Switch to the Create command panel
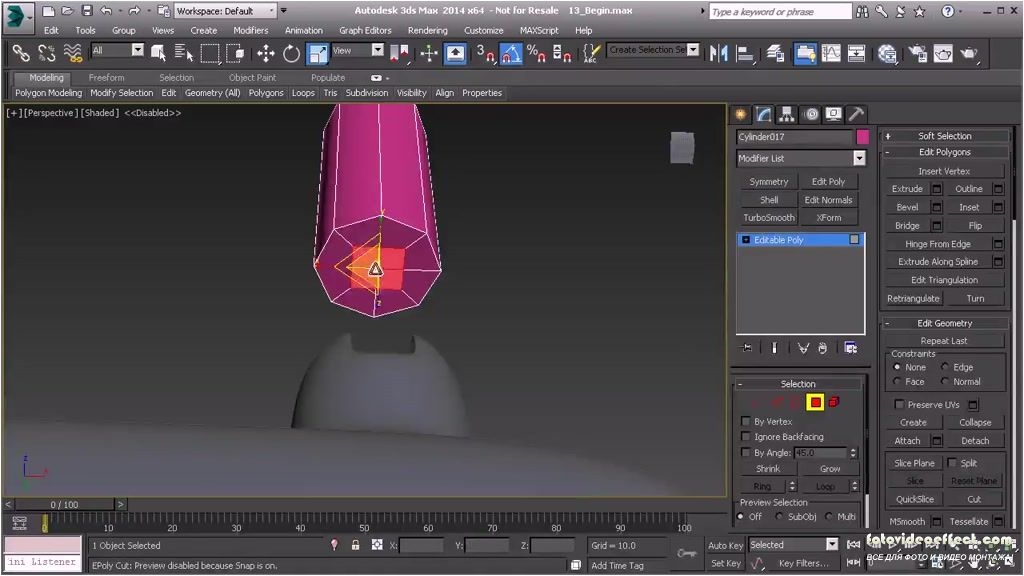The height and width of the screenshot is (576, 1024). 741,114
